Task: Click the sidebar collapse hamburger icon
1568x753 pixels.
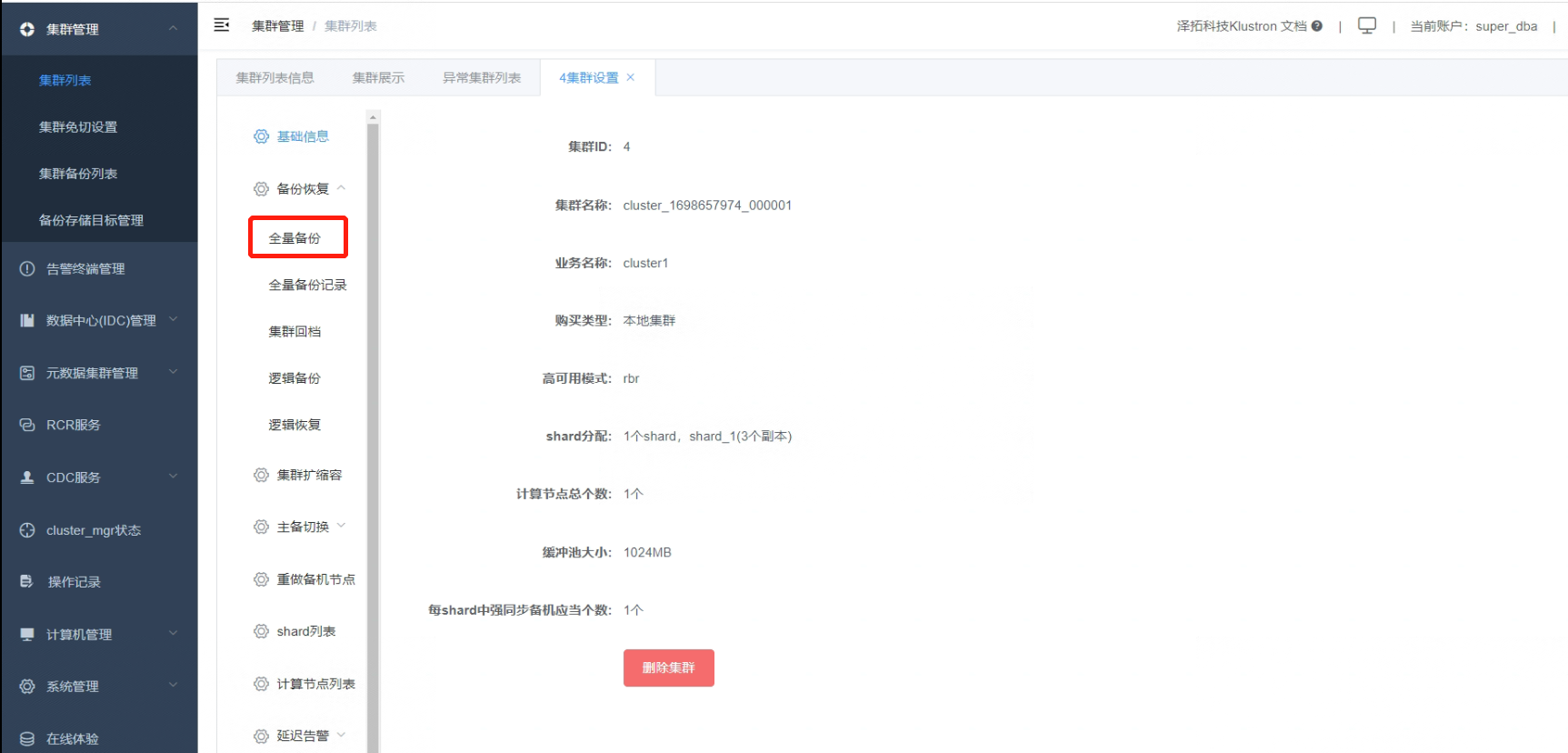Action: point(222,25)
